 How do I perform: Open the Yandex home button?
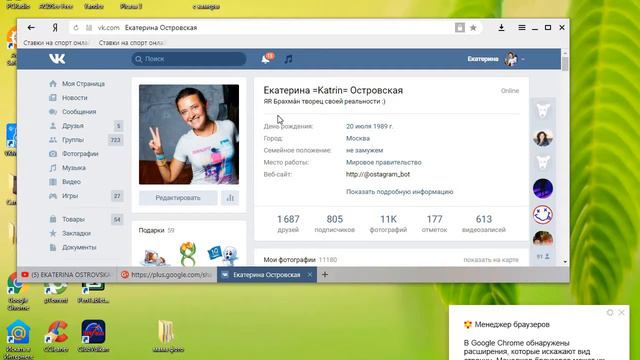click(x=55, y=27)
